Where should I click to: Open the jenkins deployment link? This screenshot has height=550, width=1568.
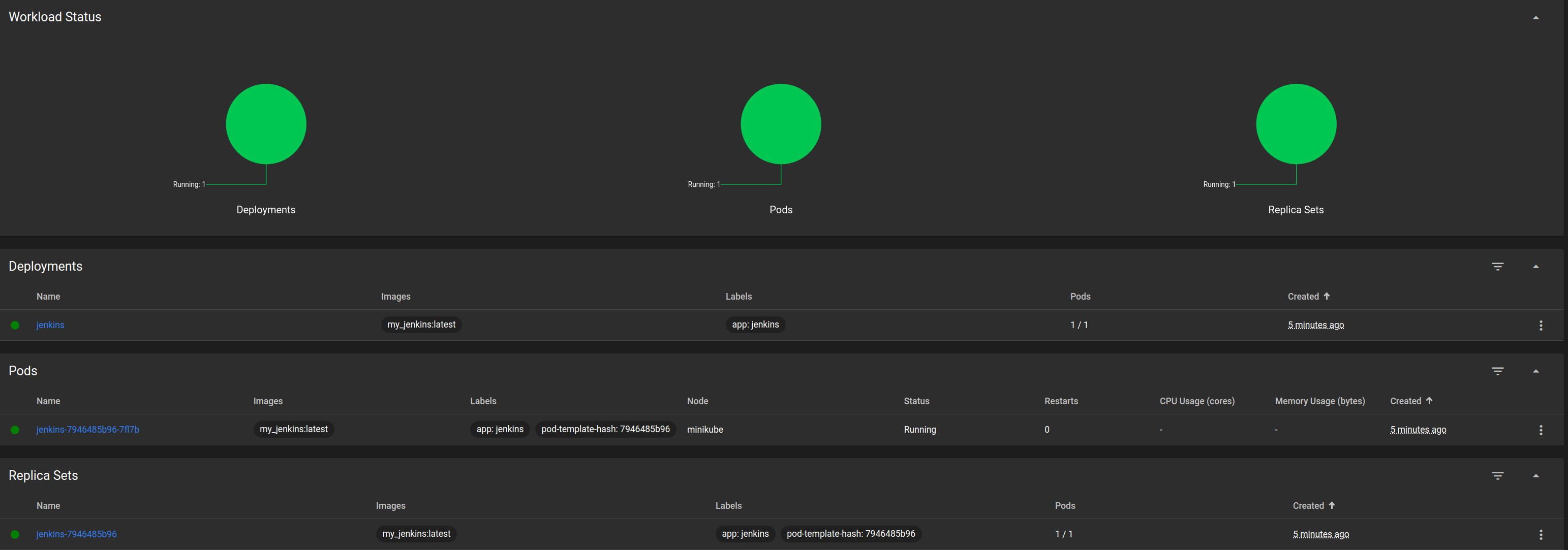[x=50, y=325]
